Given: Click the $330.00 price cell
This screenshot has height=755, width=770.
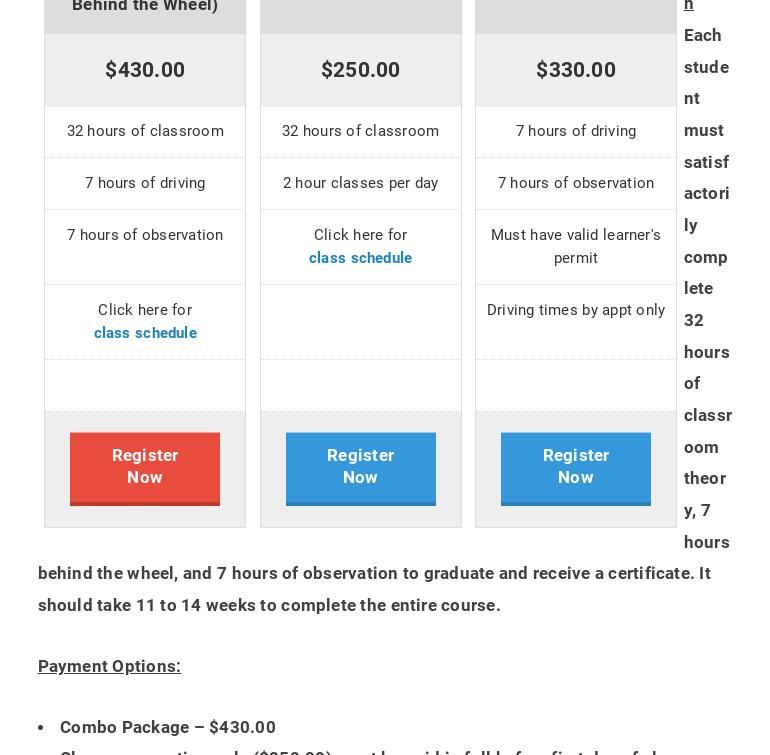Looking at the screenshot, I should (576, 70).
